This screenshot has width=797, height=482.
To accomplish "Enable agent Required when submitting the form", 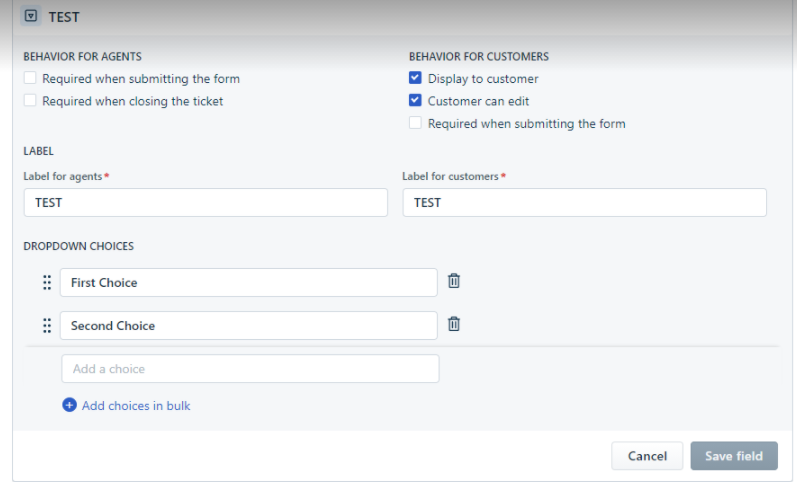I will [30, 78].
